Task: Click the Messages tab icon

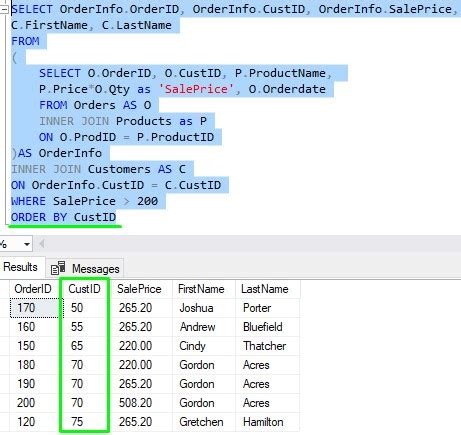Action: click(58, 268)
